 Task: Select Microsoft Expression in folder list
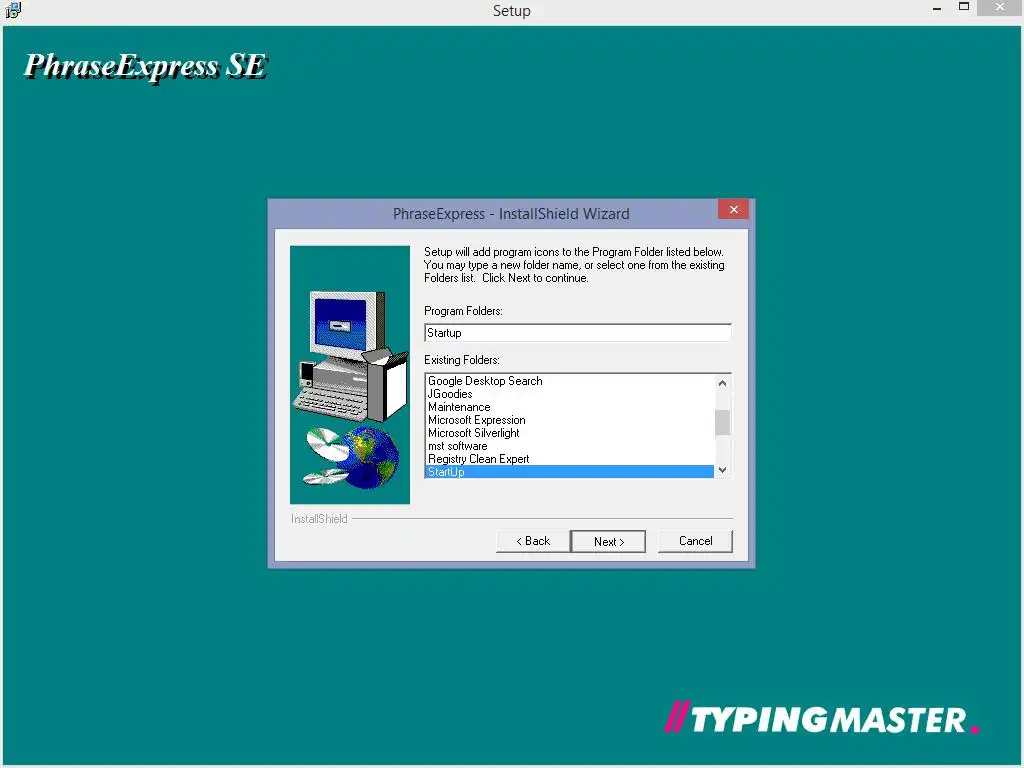click(569, 420)
